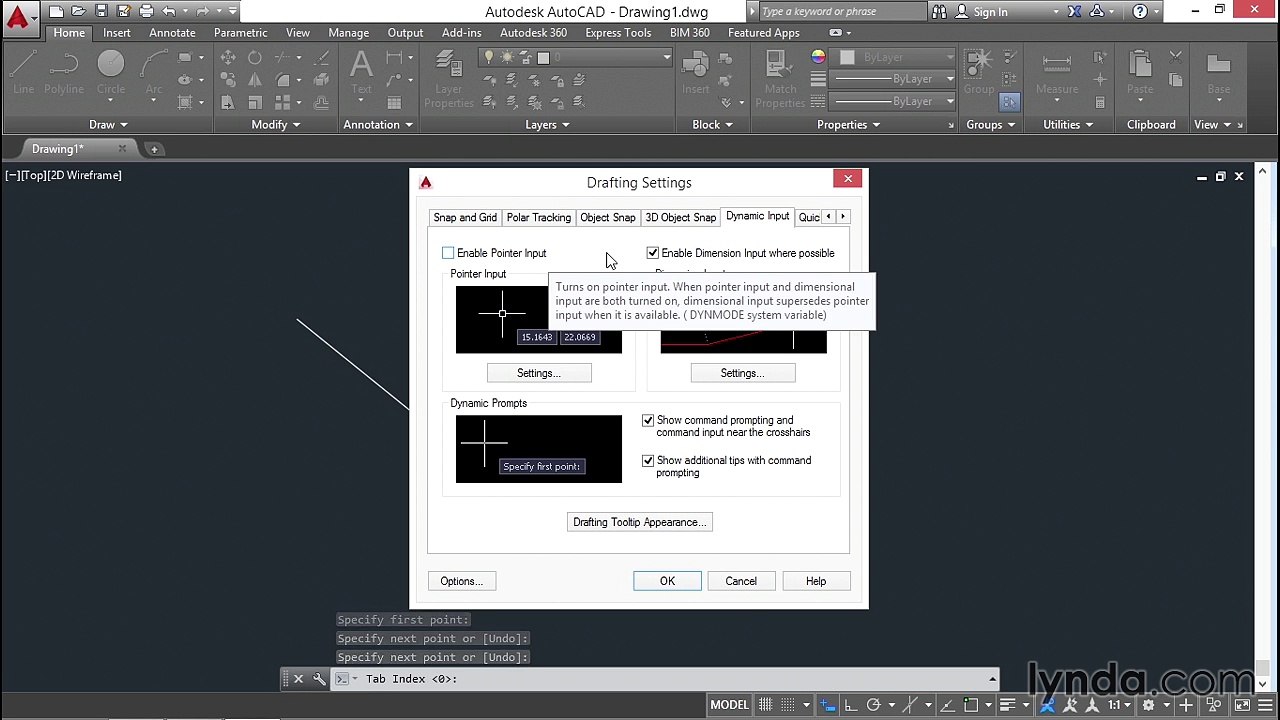Click Drafting Tooltip Appearance... button
The width and height of the screenshot is (1280, 720).
pos(640,522)
